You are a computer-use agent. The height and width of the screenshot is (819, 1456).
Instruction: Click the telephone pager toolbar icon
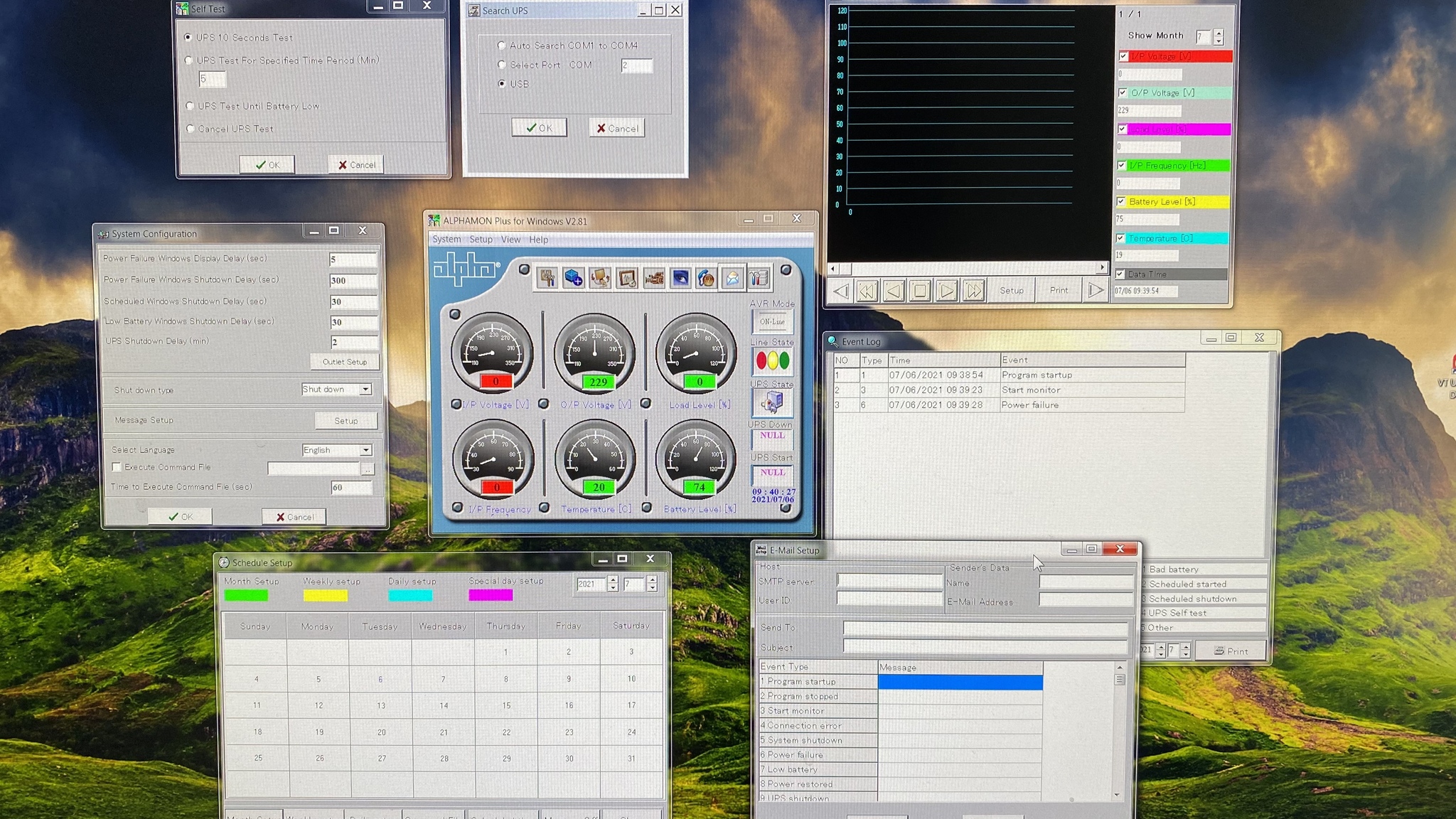706,278
